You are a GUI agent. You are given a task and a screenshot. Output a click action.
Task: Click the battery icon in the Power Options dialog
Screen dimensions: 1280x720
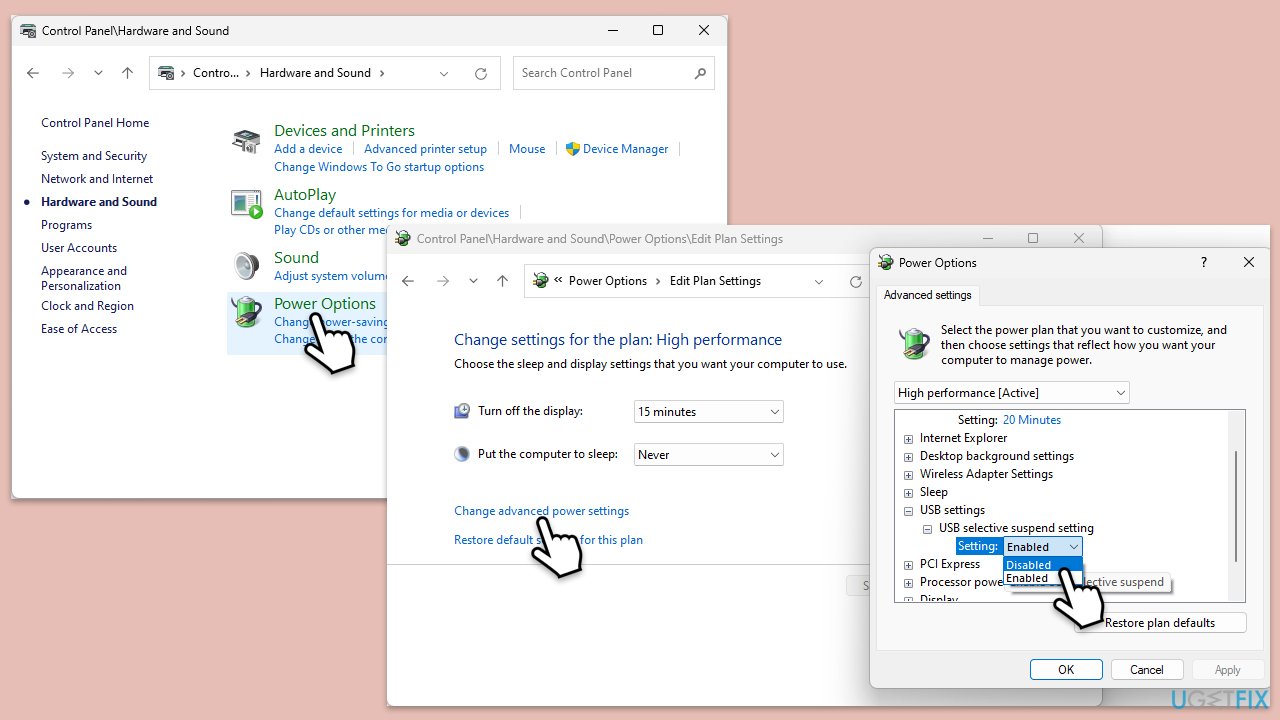[915, 344]
